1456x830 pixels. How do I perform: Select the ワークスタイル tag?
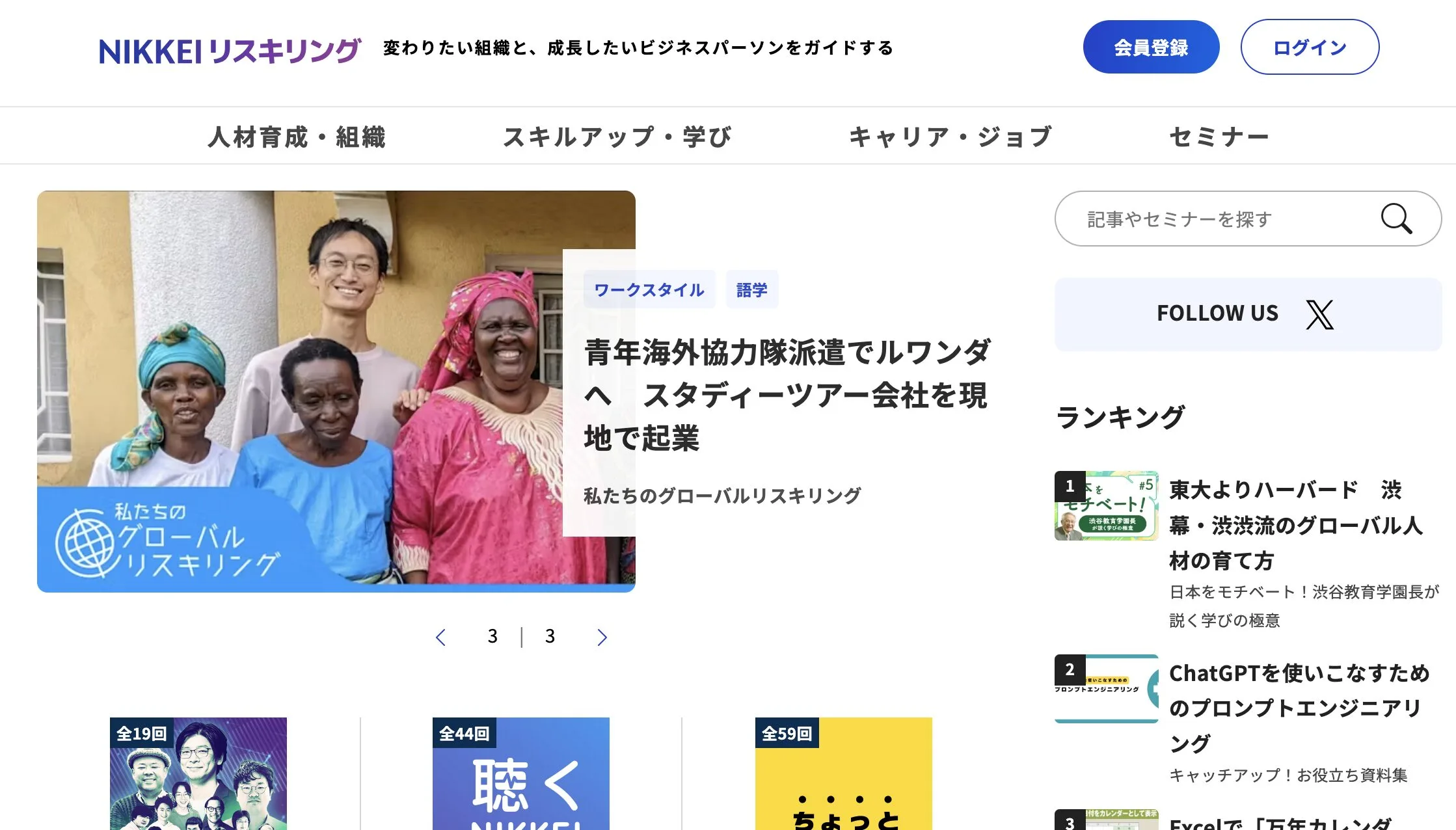[x=649, y=289]
